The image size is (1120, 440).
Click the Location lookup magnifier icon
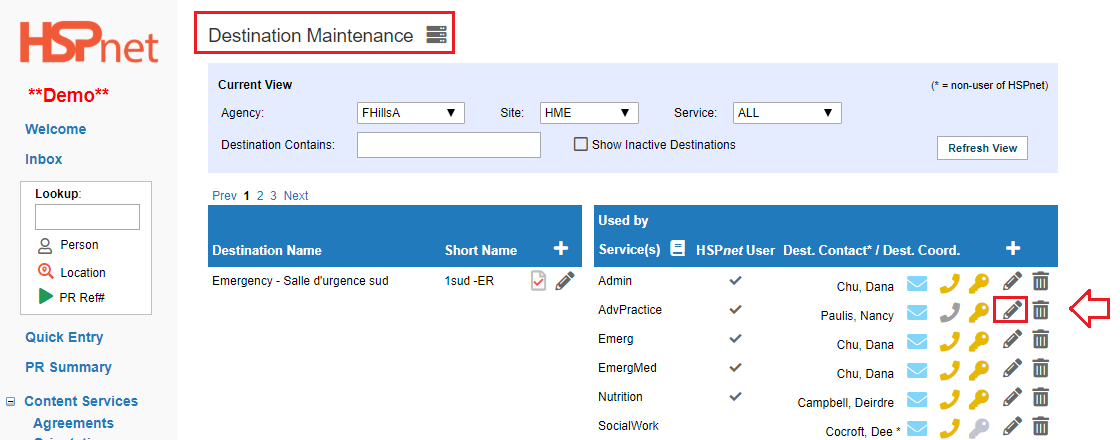46,271
